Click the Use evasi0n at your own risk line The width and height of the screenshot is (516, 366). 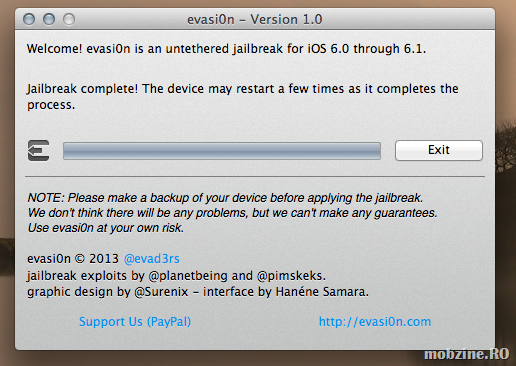click(x=106, y=228)
